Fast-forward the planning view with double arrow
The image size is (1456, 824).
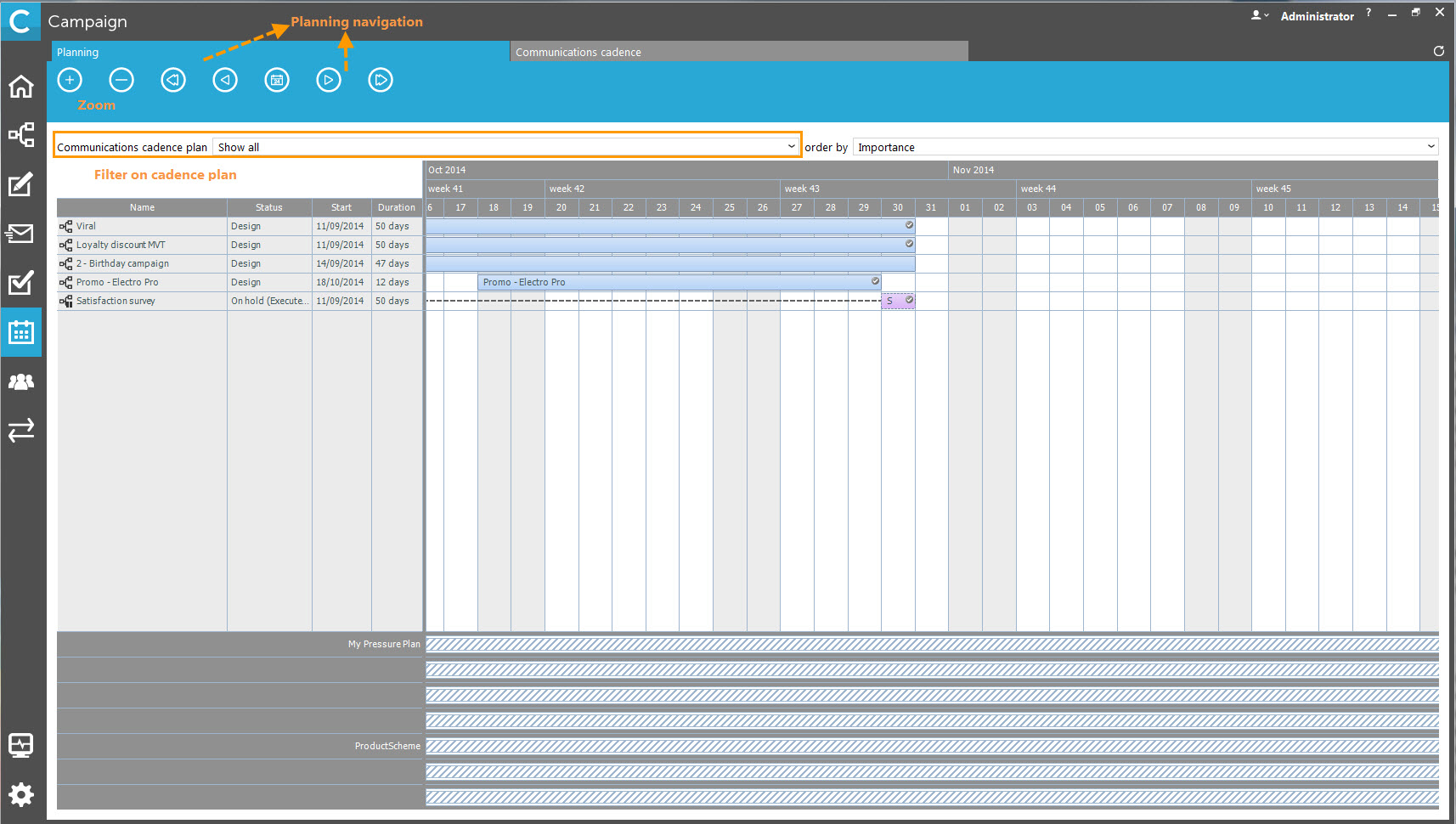click(x=381, y=81)
